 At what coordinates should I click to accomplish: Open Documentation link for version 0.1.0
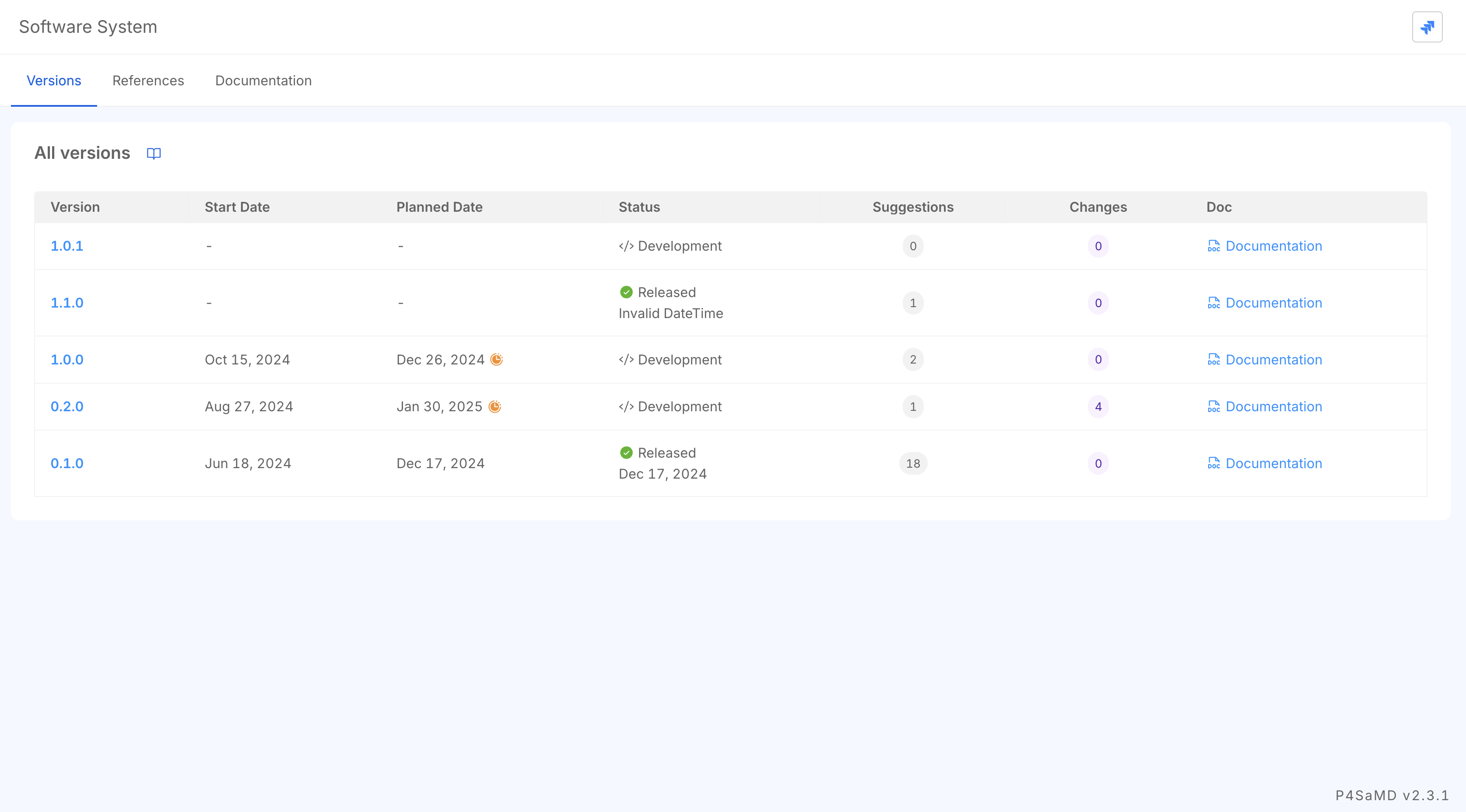[x=1273, y=463]
